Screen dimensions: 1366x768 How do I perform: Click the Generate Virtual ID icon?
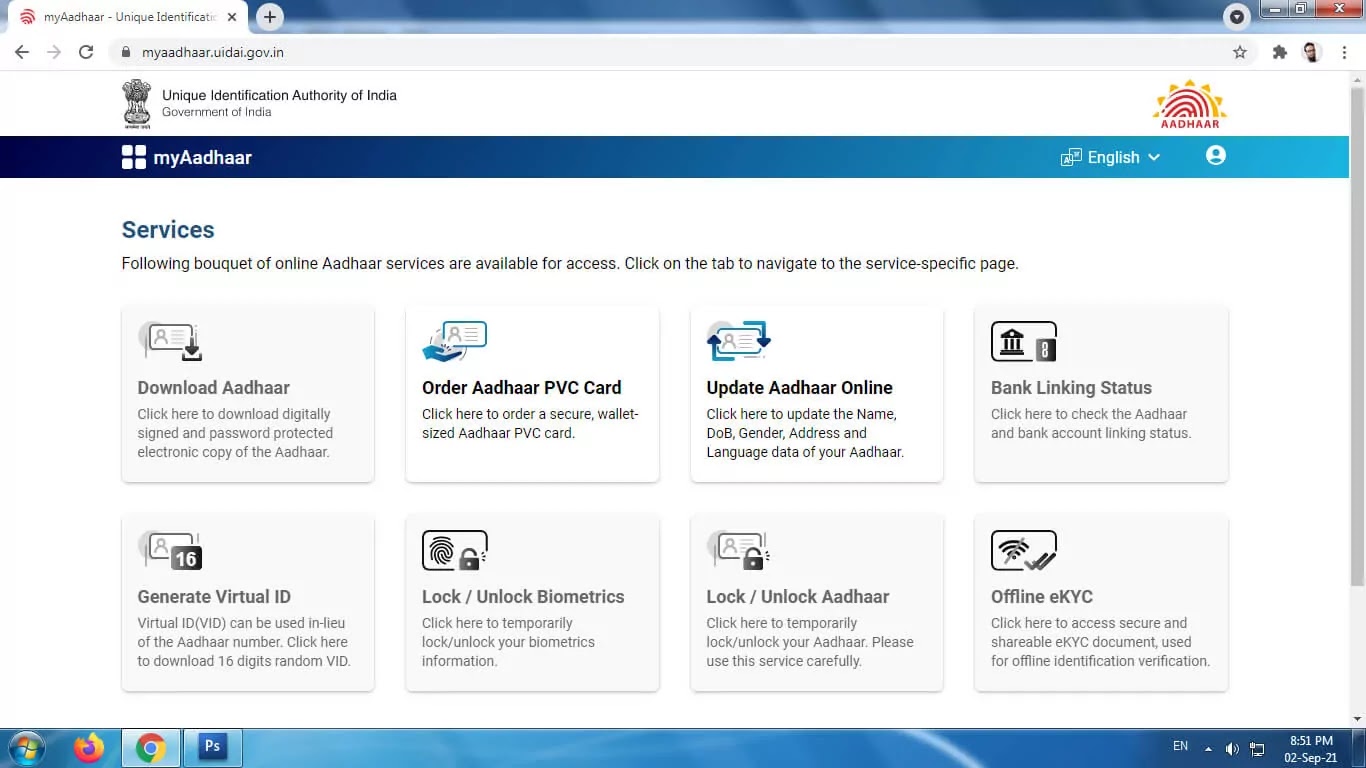coord(170,551)
